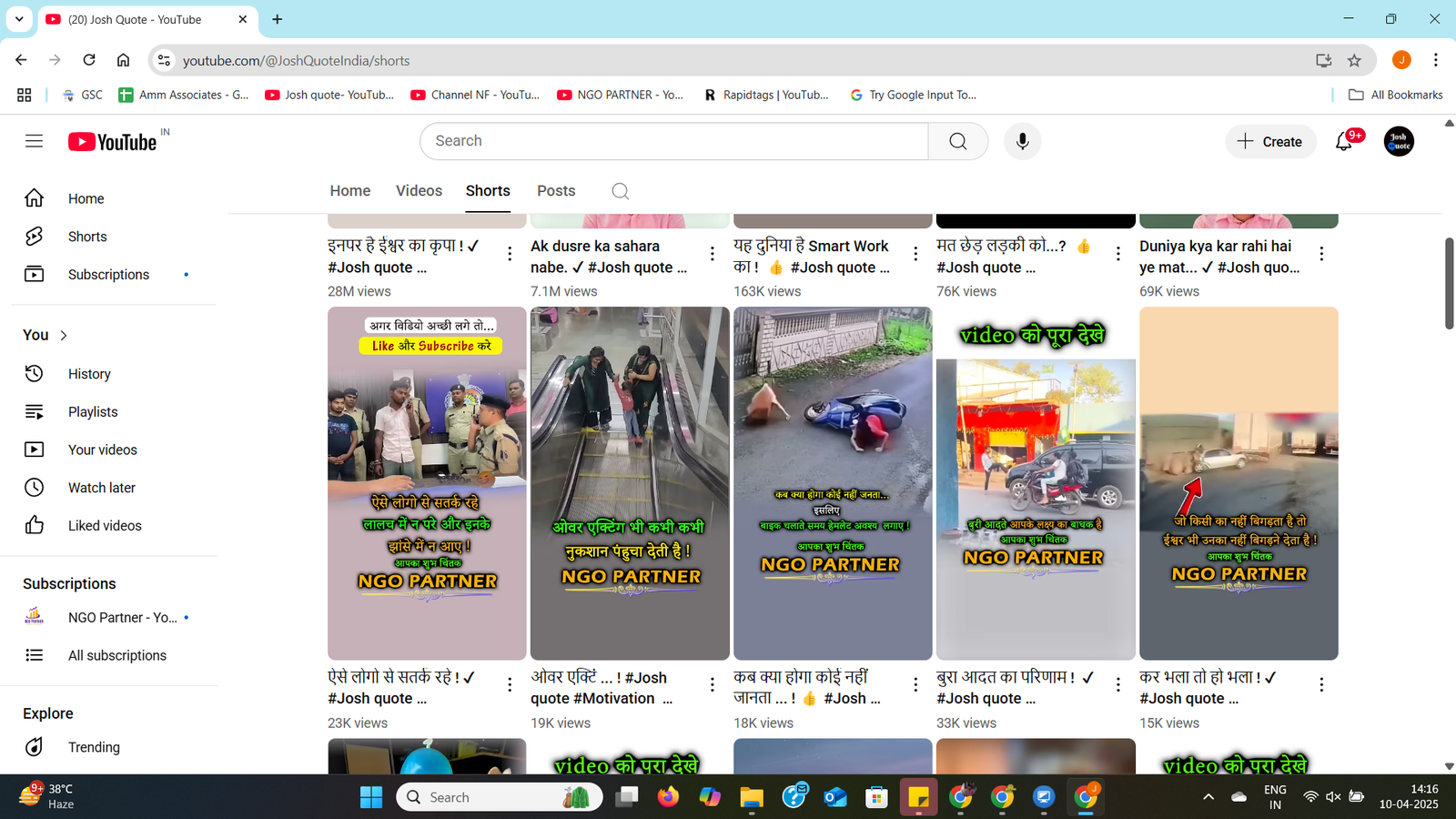Viewport: 1456px width, 819px height.
Task: Open three-dot menu for escalator short
Action: click(x=713, y=685)
